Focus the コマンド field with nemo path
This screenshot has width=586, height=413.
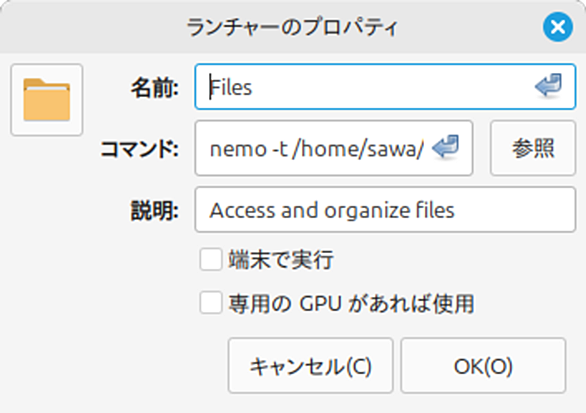coord(334,148)
